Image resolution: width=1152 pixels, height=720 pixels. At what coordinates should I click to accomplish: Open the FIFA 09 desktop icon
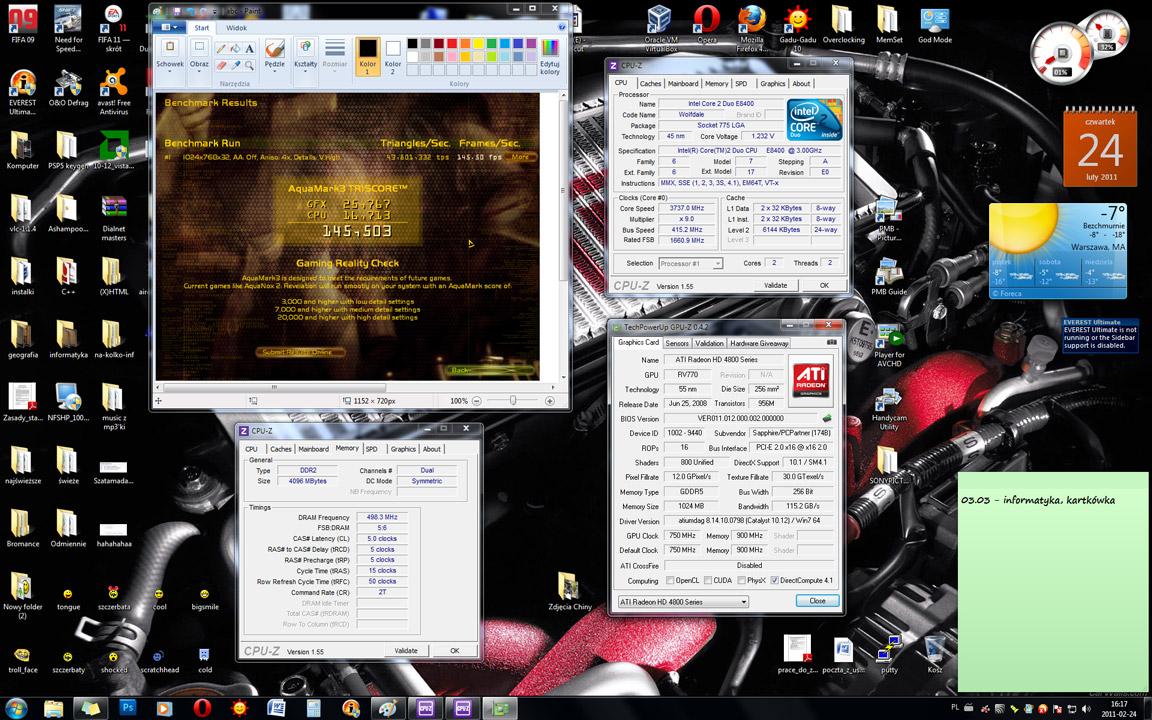[x=23, y=25]
